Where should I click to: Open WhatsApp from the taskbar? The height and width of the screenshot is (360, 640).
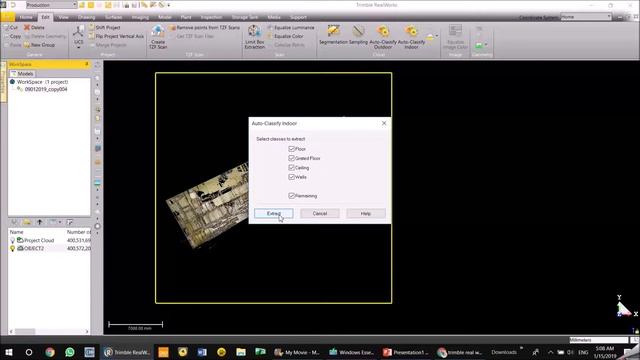pos(70,352)
